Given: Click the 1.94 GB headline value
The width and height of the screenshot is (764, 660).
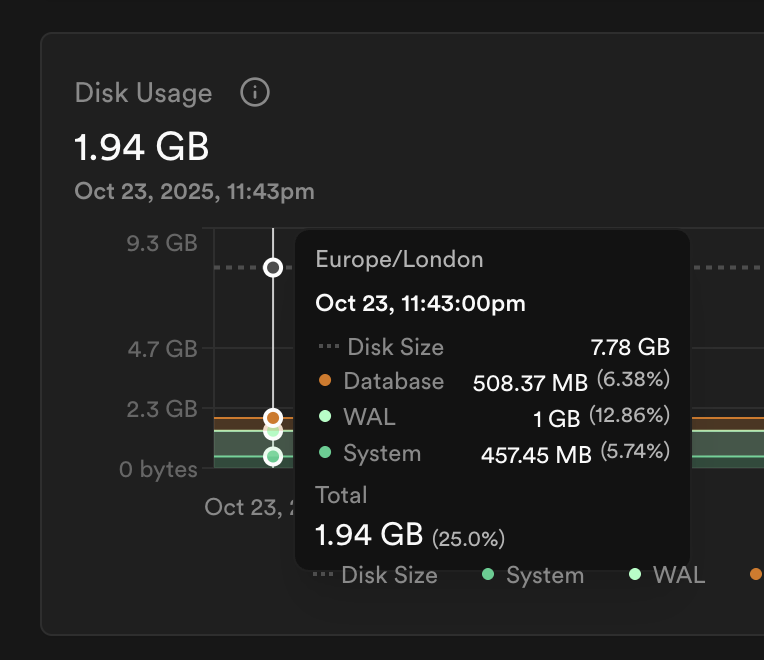Looking at the screenshot, I should coord(142,147).
